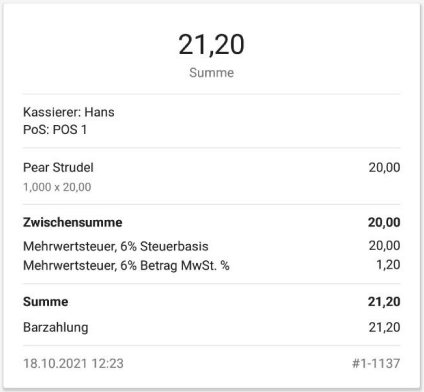Click the Zwischensumme amount 20,00
Screen dimensions: 424x392
(384, 222)
